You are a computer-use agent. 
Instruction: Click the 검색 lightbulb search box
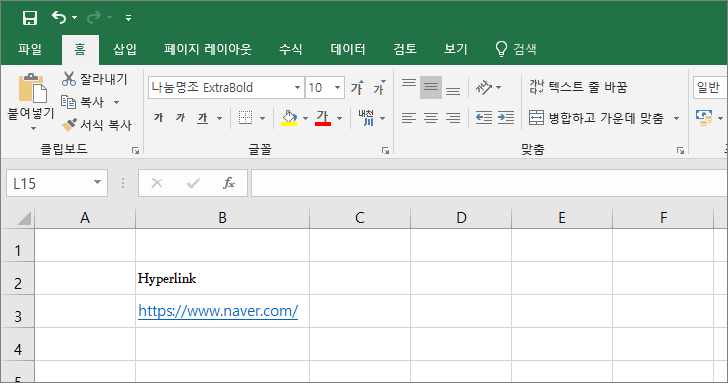pos(516,49)
